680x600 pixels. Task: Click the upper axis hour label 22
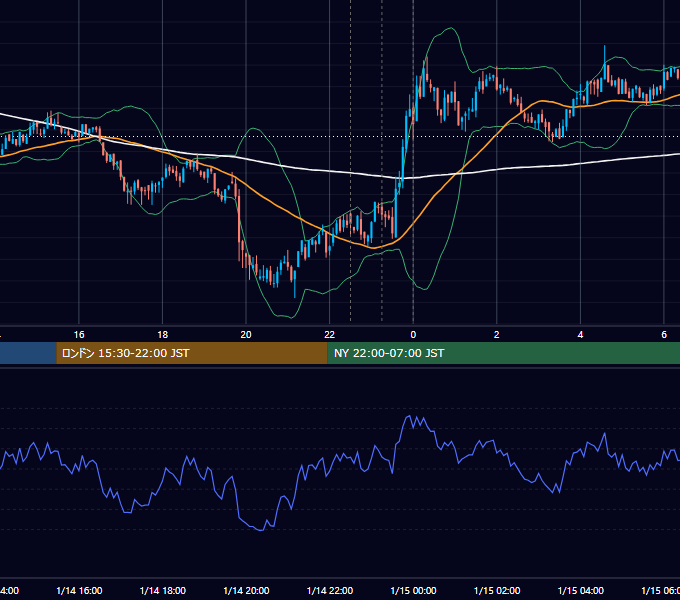pyautogui.click(x=330, y=335)
